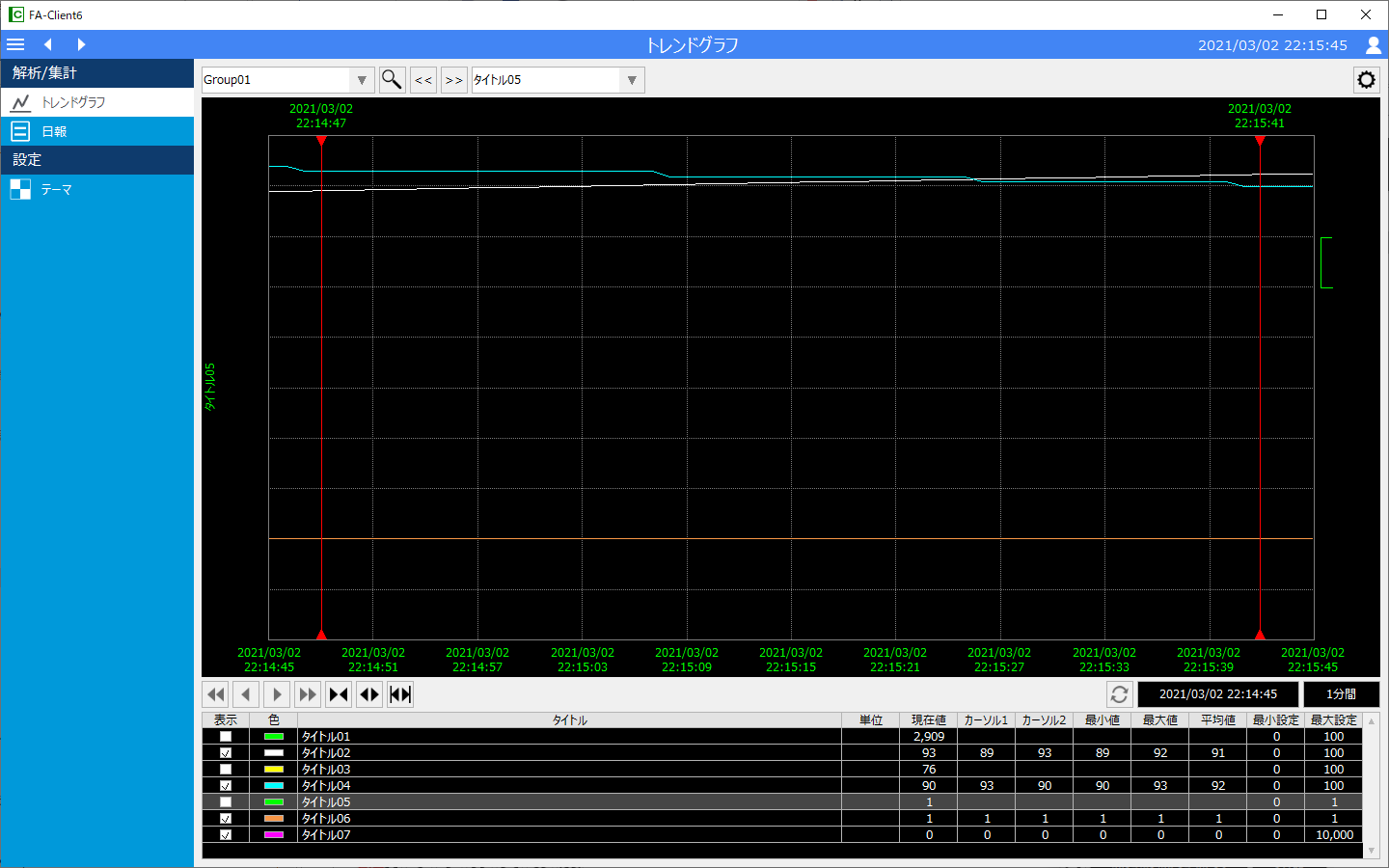The image size is (1389, 868).
Task: Click the zoom-out time axis icon
Action: pyautogui.click(x=369, y=694)
